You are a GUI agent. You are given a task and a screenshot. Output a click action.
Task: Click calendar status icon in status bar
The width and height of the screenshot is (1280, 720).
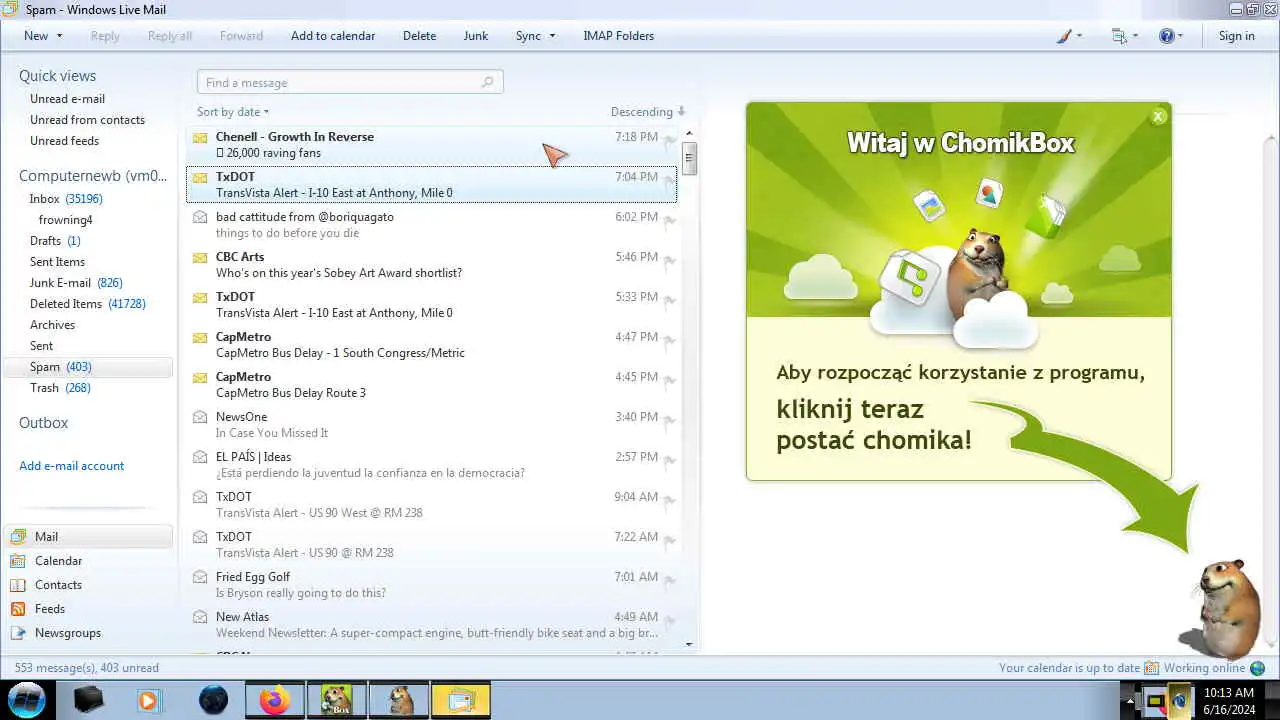click(x=1152, y=668)
